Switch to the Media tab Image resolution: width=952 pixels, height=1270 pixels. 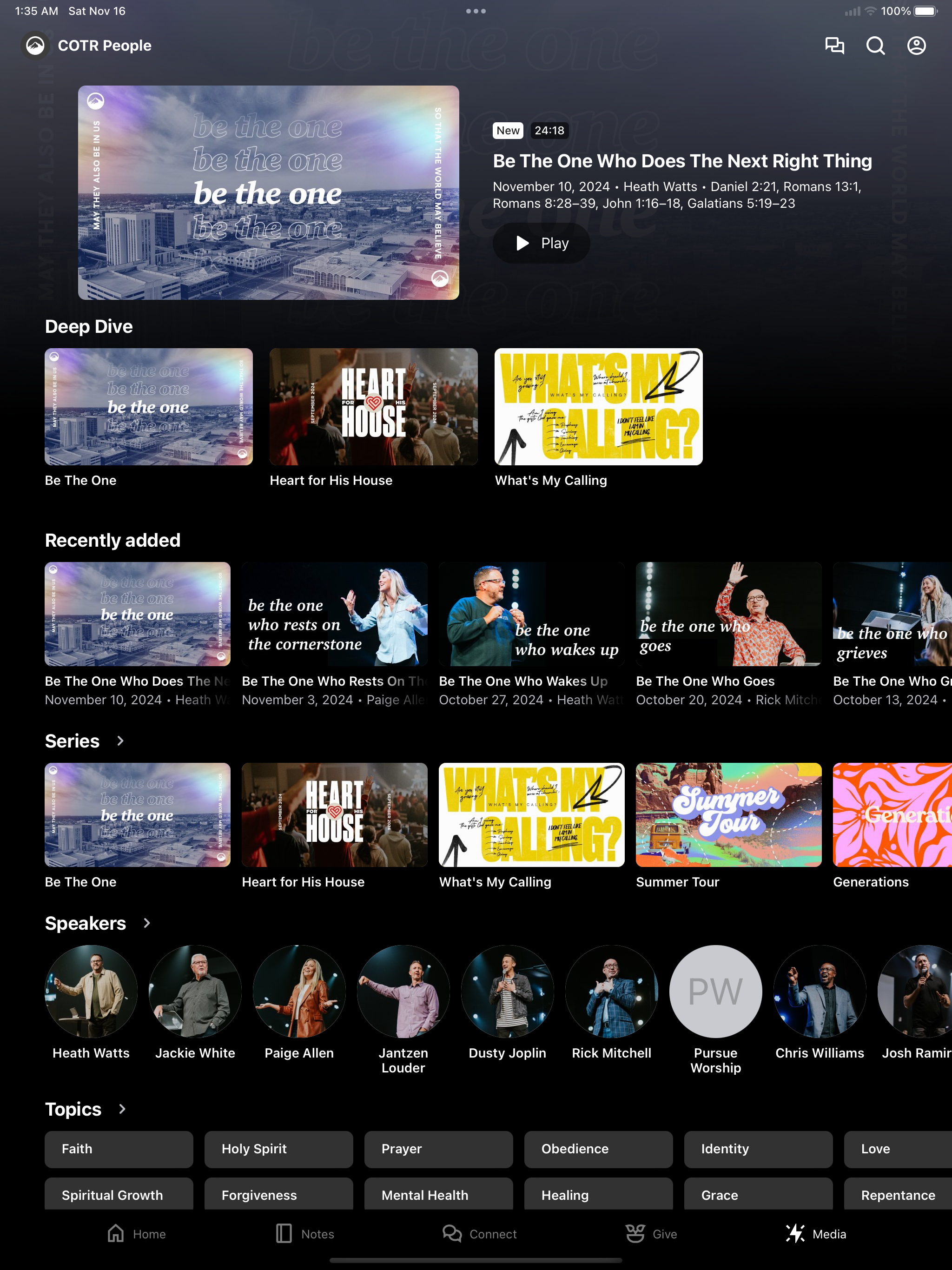816,1234
